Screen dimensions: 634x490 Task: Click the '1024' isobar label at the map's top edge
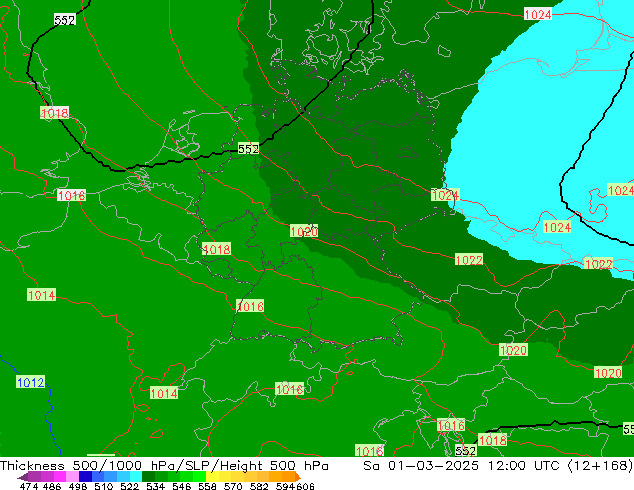point(538,15)
